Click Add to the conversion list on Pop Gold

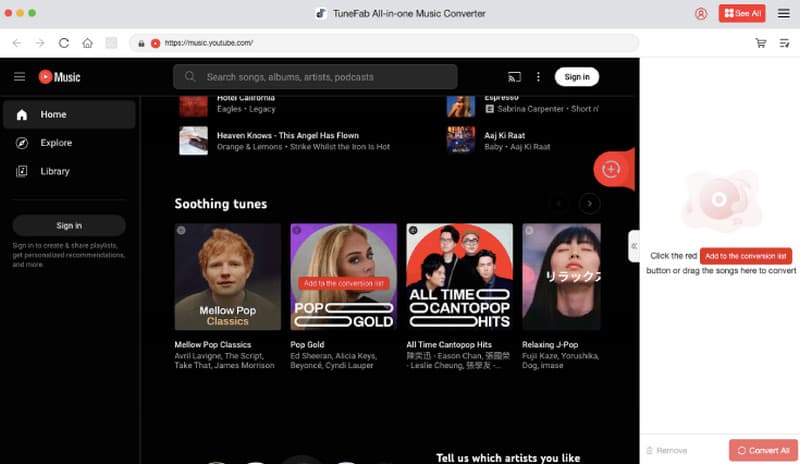343,283
